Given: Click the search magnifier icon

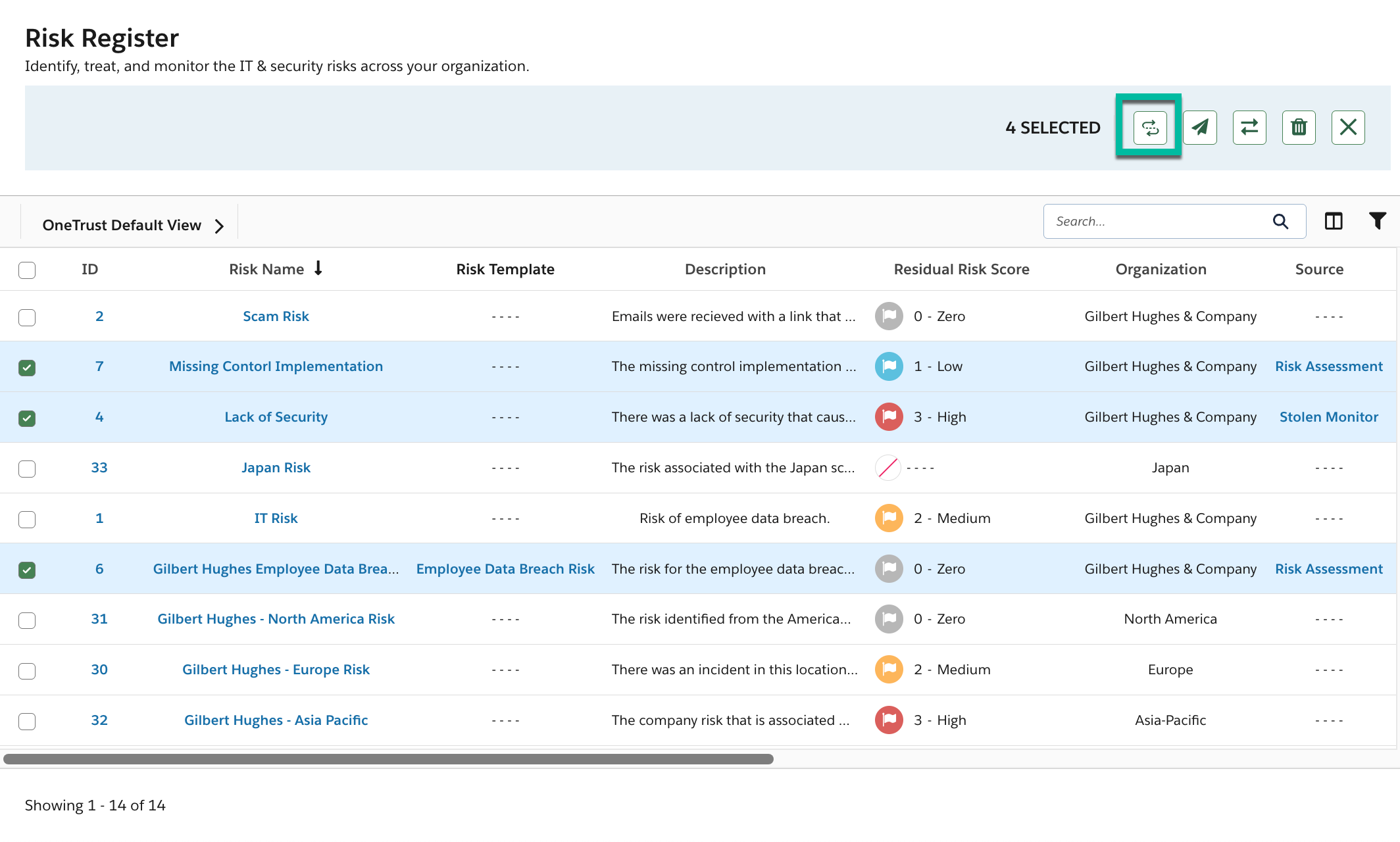Looking at the screenshot, I should point(1280,221).
